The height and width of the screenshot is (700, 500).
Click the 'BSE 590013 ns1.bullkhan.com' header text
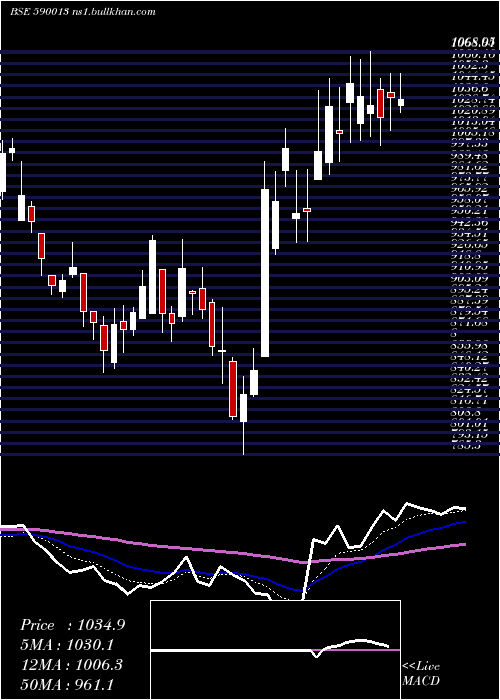click(x=83, y=12)
